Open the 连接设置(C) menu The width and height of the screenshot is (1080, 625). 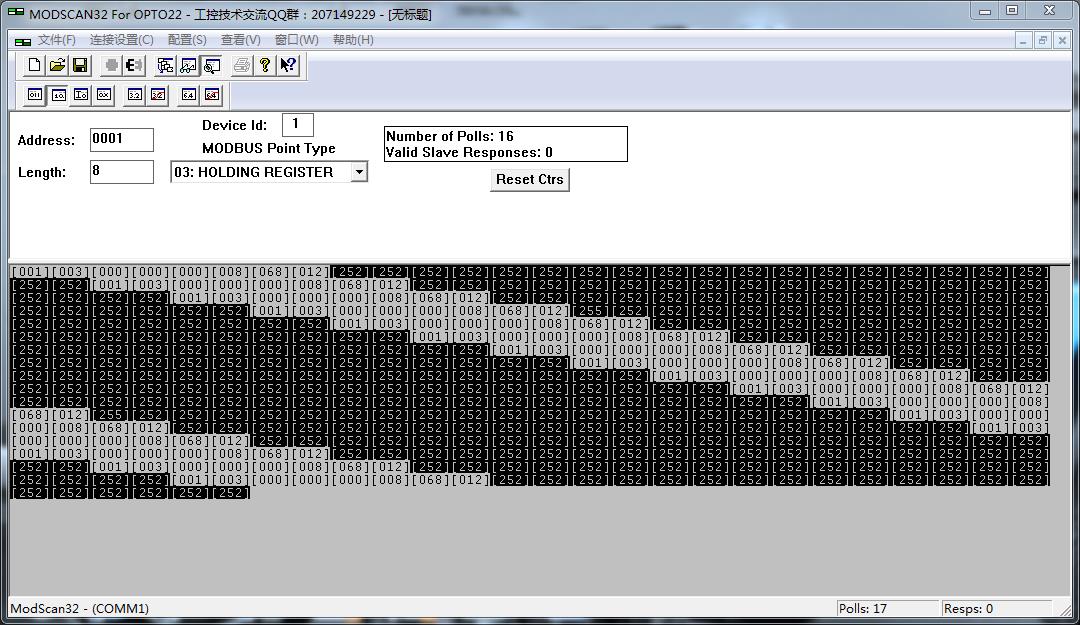pos(121,40)
